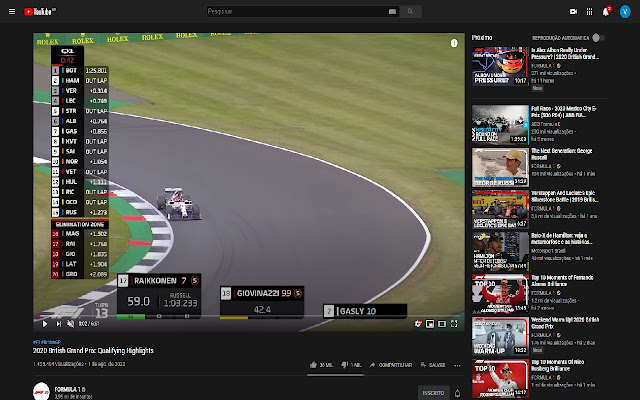Click the search magnifier button
This screenshot has height=400, width=640.
[410, 11]
